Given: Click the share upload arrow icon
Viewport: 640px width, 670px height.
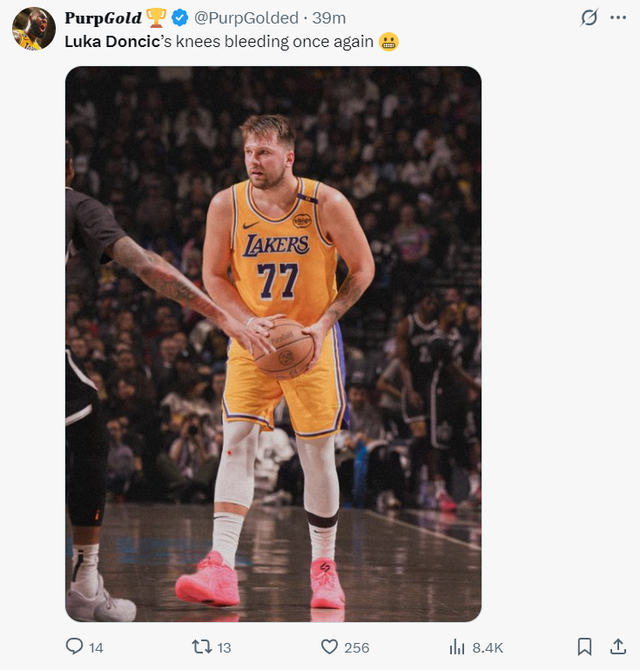Looking at the screenshot, I should [x=617, y=647].
